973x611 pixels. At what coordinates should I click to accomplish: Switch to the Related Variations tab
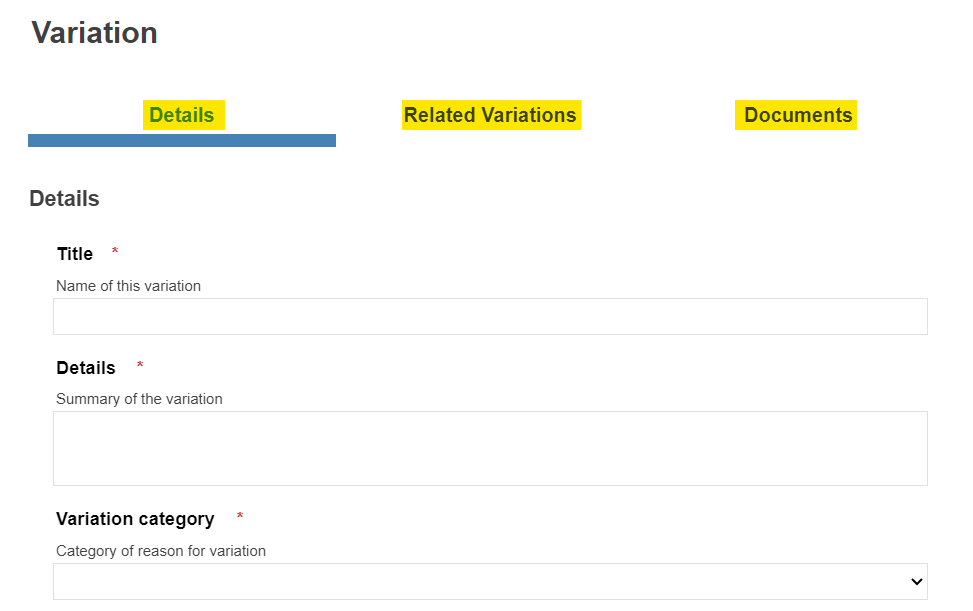click(x=490, y=115)
